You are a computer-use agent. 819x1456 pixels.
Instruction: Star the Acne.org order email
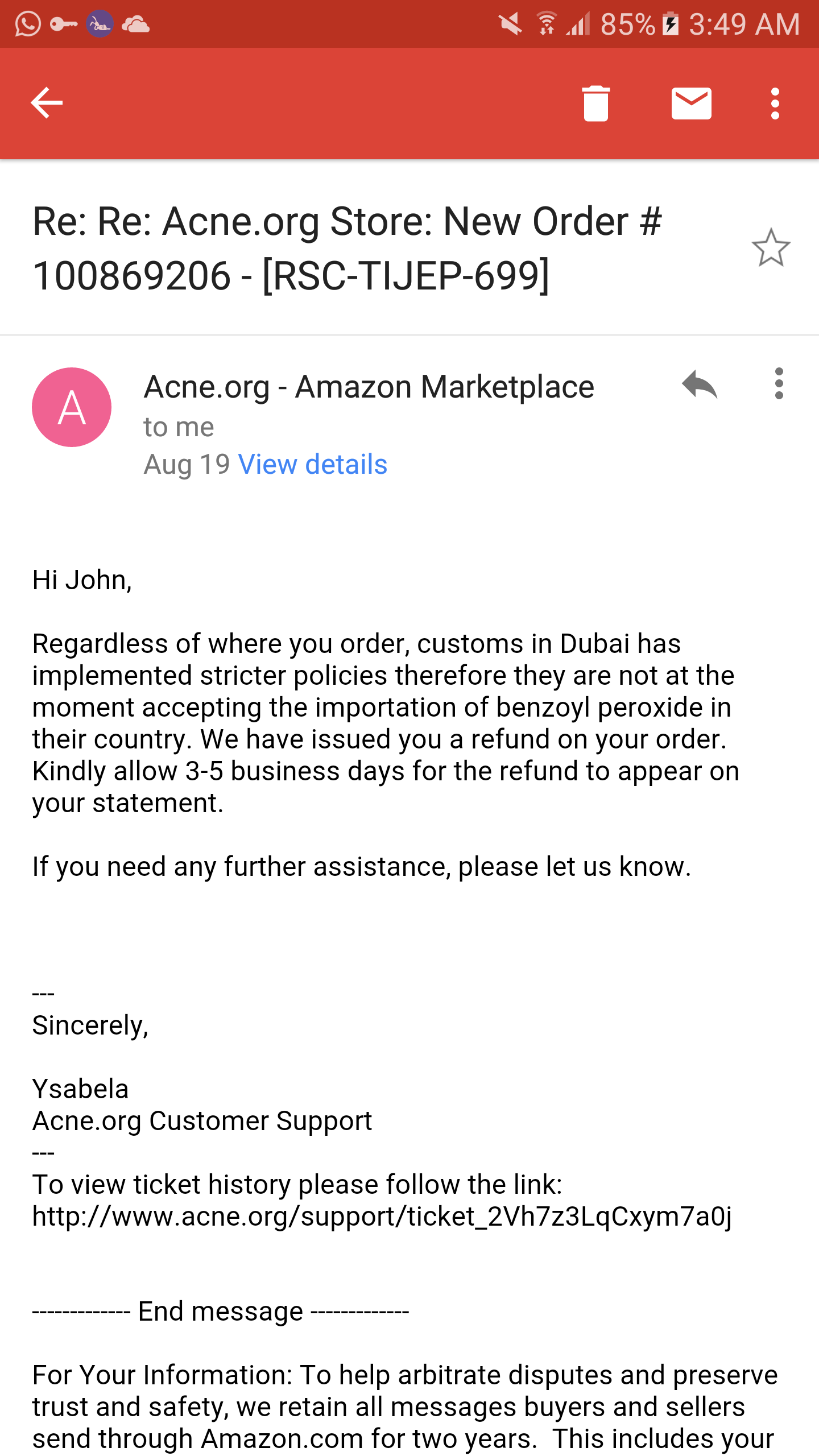click(x=771, y=248)
